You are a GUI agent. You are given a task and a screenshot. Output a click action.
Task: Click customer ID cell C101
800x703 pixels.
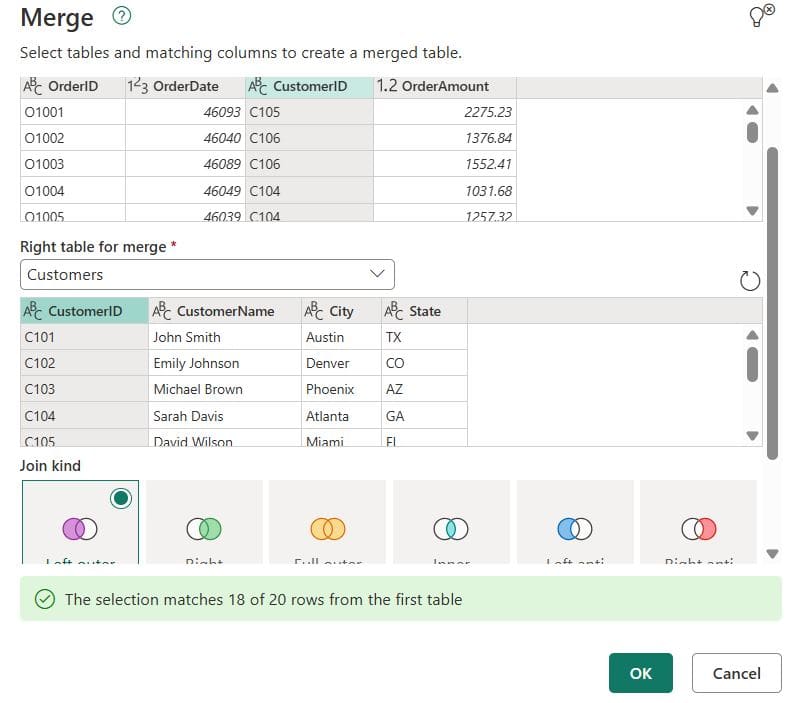(84, 337)
